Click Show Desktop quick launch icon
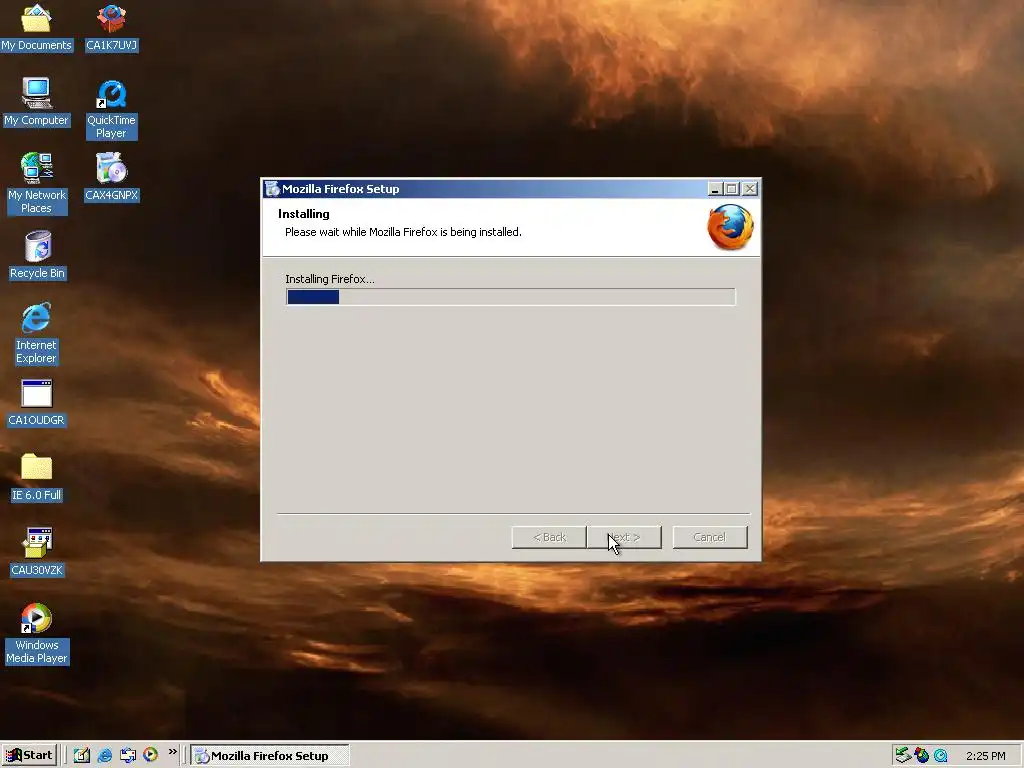 (82, 755)
